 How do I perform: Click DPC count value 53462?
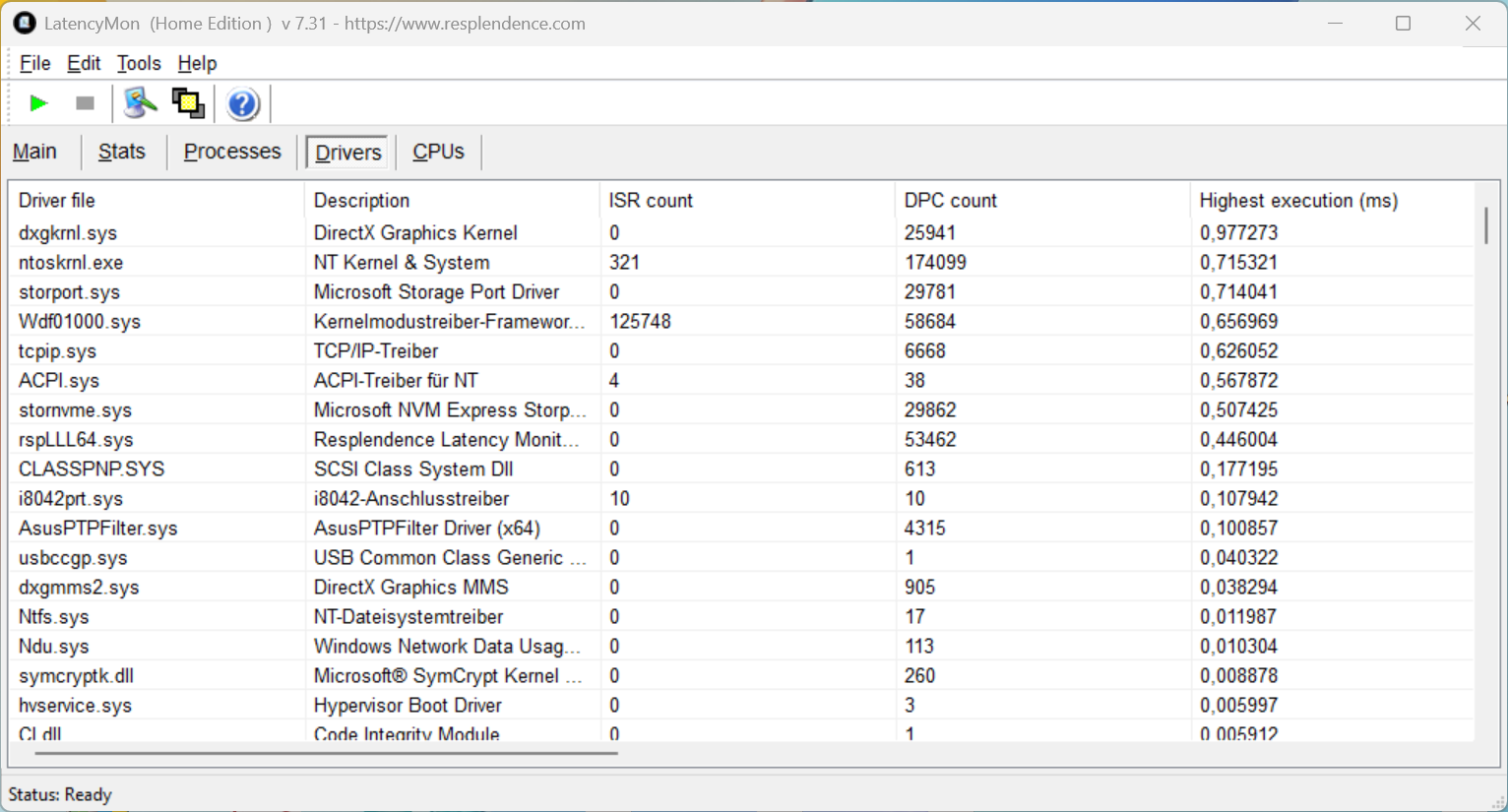pos(930,440)
